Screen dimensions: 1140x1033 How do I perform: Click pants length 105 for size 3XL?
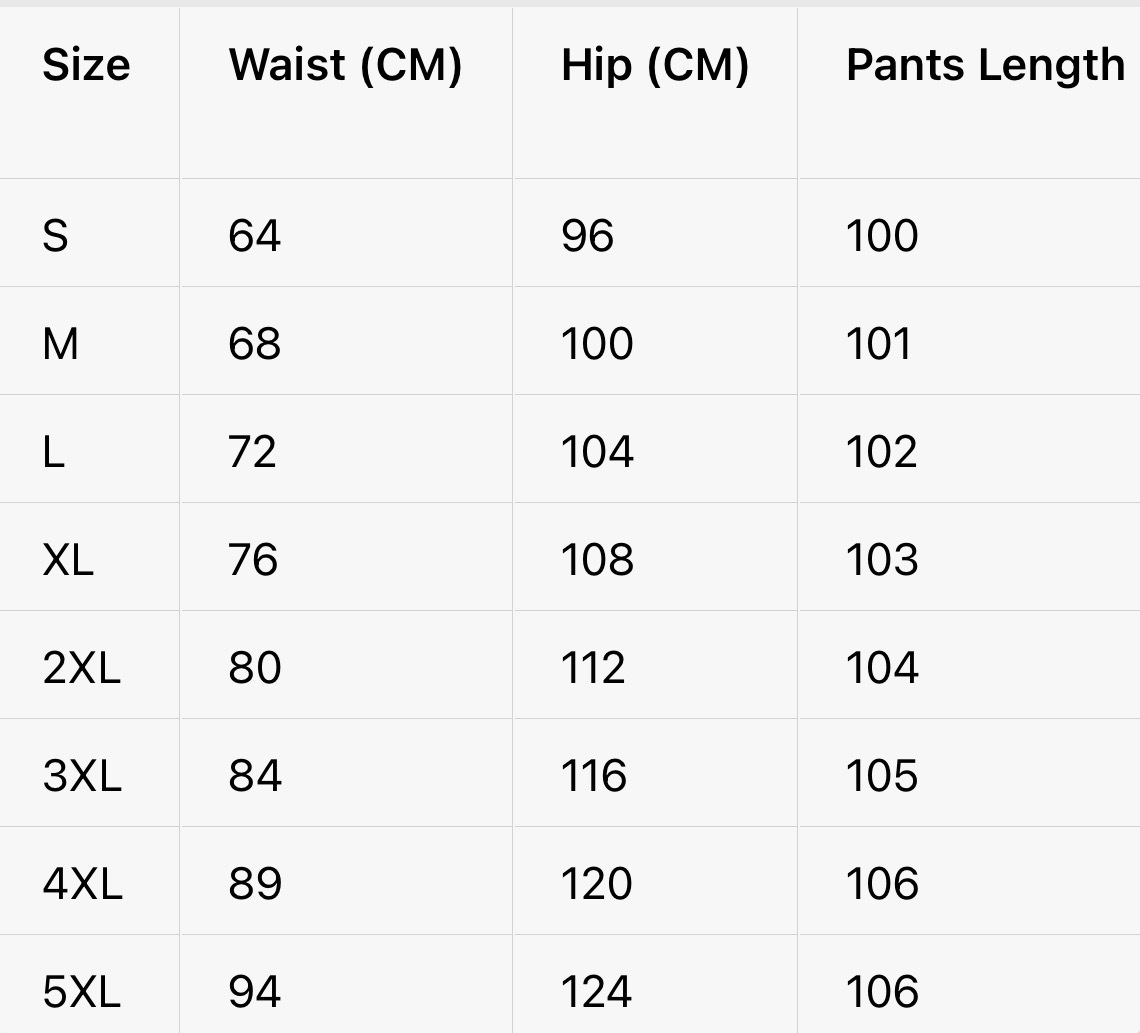(881, 776)
